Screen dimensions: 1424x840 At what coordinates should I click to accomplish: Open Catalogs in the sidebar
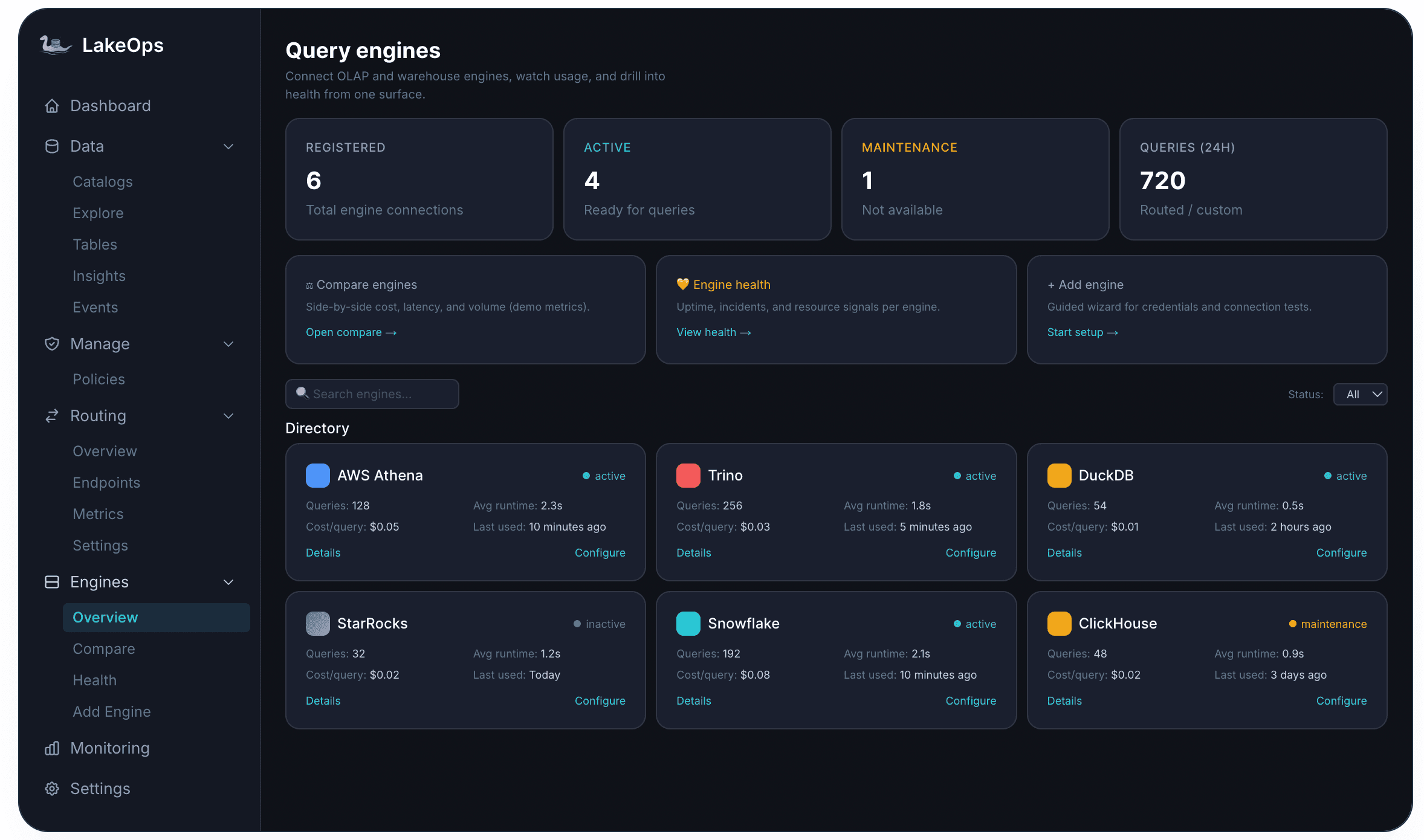coord(103,182)
